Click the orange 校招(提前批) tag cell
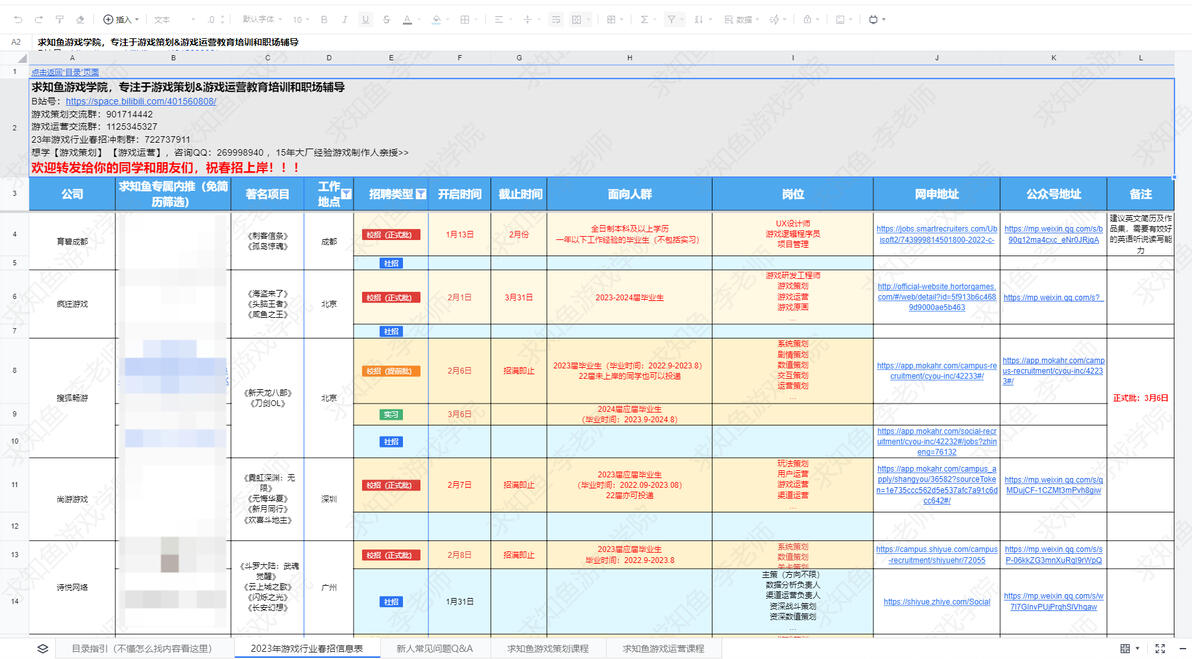Image resolution: width=1192 pixels, height=659 pixels. pyautogui.click(x=392, y=371)
